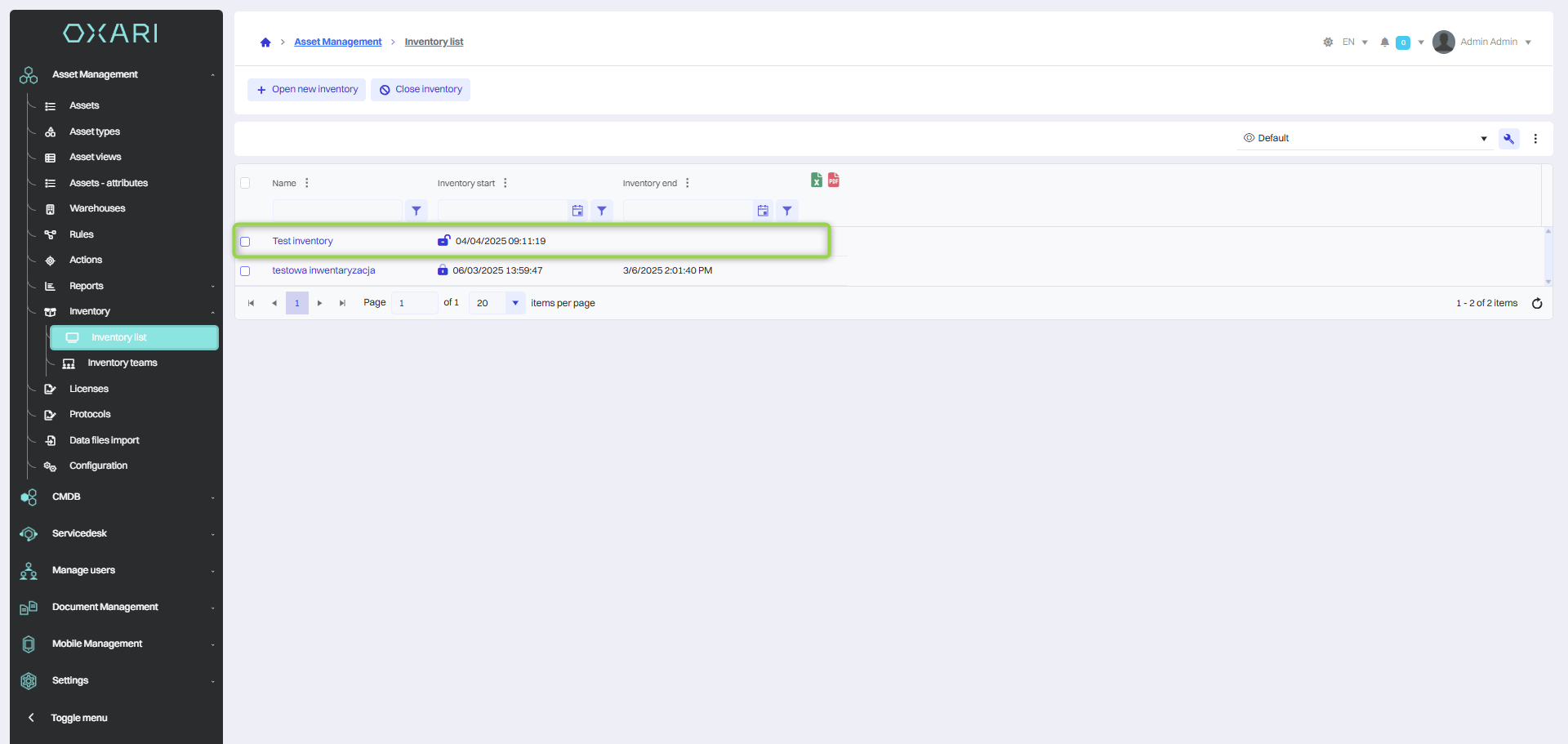Select the Test inventory row checkbox
Viewport: 1568px width, 744px height.
coord(245,242)
